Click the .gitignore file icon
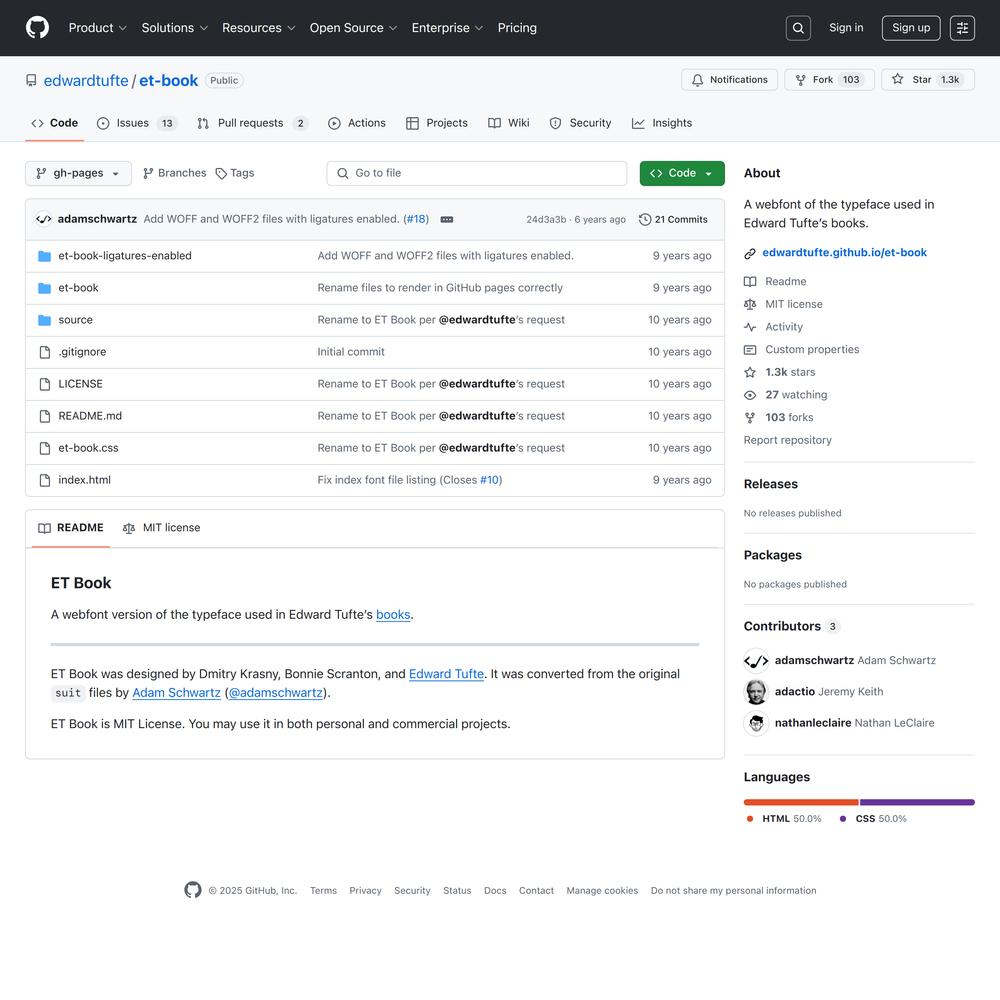Viewport: 1000px width, 1000px height. pos(45,352)
